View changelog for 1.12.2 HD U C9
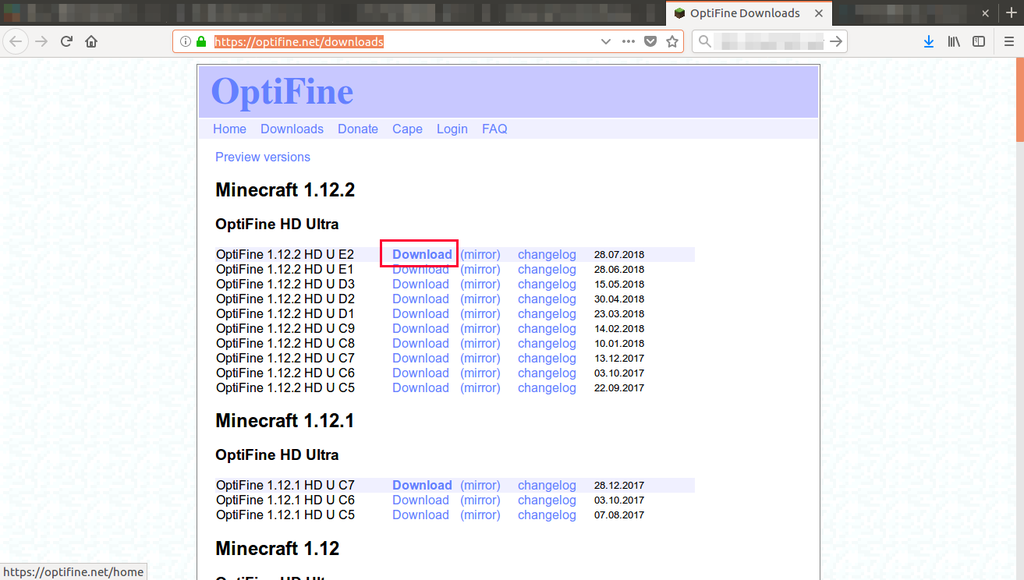 (547, 329)
